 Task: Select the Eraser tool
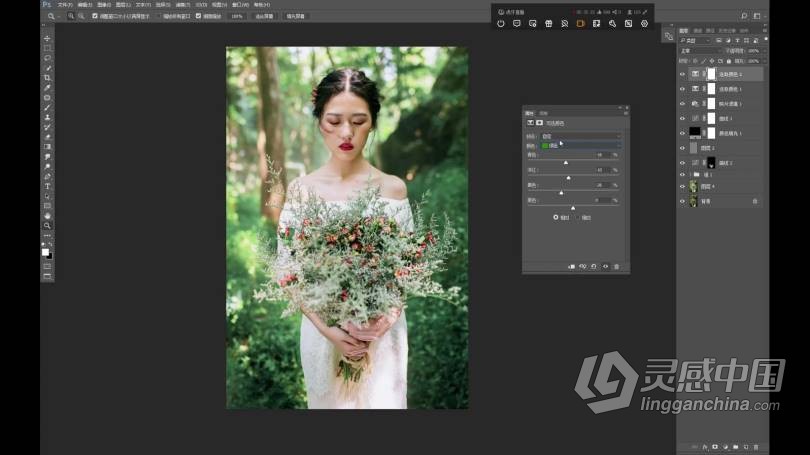(x=47, y=137)
